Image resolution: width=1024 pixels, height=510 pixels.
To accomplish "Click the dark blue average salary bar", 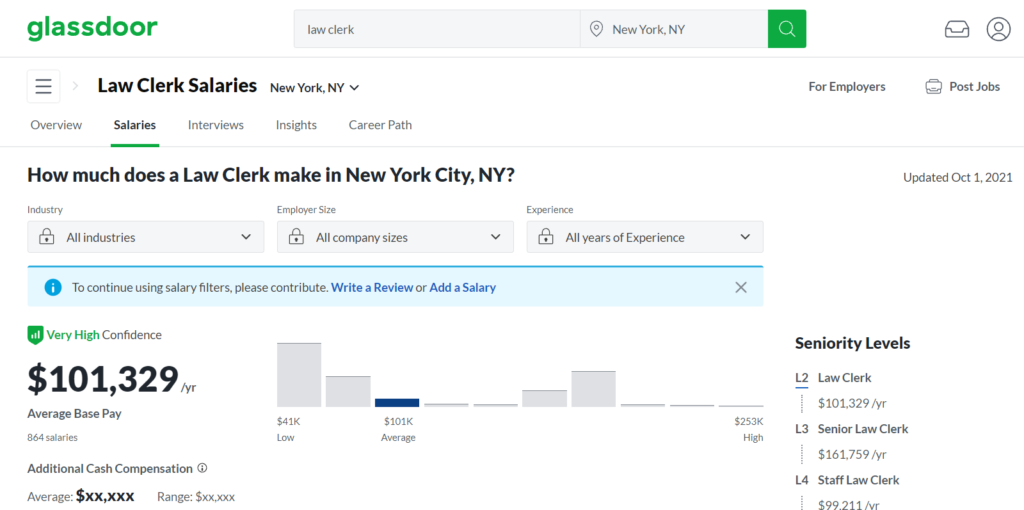I will pyautogui.click(x=397, y=402).
